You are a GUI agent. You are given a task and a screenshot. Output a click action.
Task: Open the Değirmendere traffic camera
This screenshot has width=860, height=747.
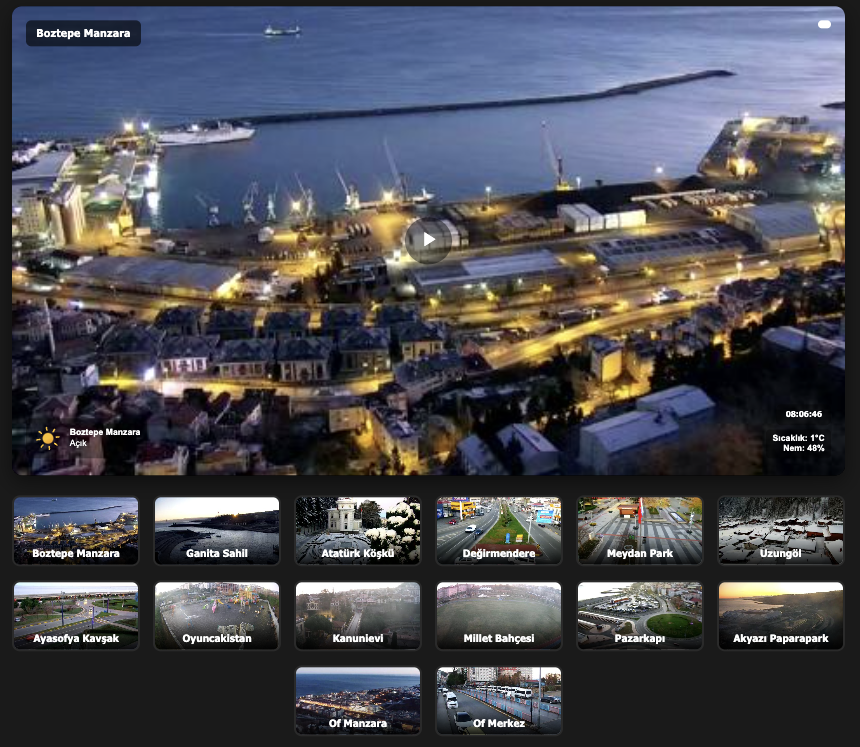pyautogui.click(x=499, y=531)
